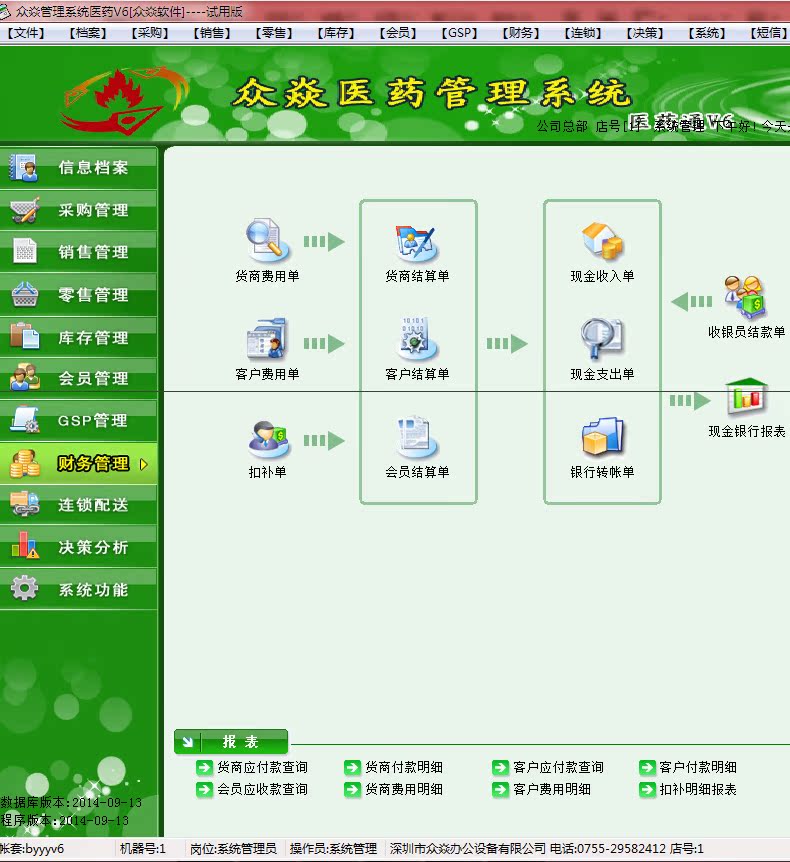The image size is (790, 862).
Task: Click the 采购管理 shopping cart icon
Action: pyautogui.click(x=25, y=209)
